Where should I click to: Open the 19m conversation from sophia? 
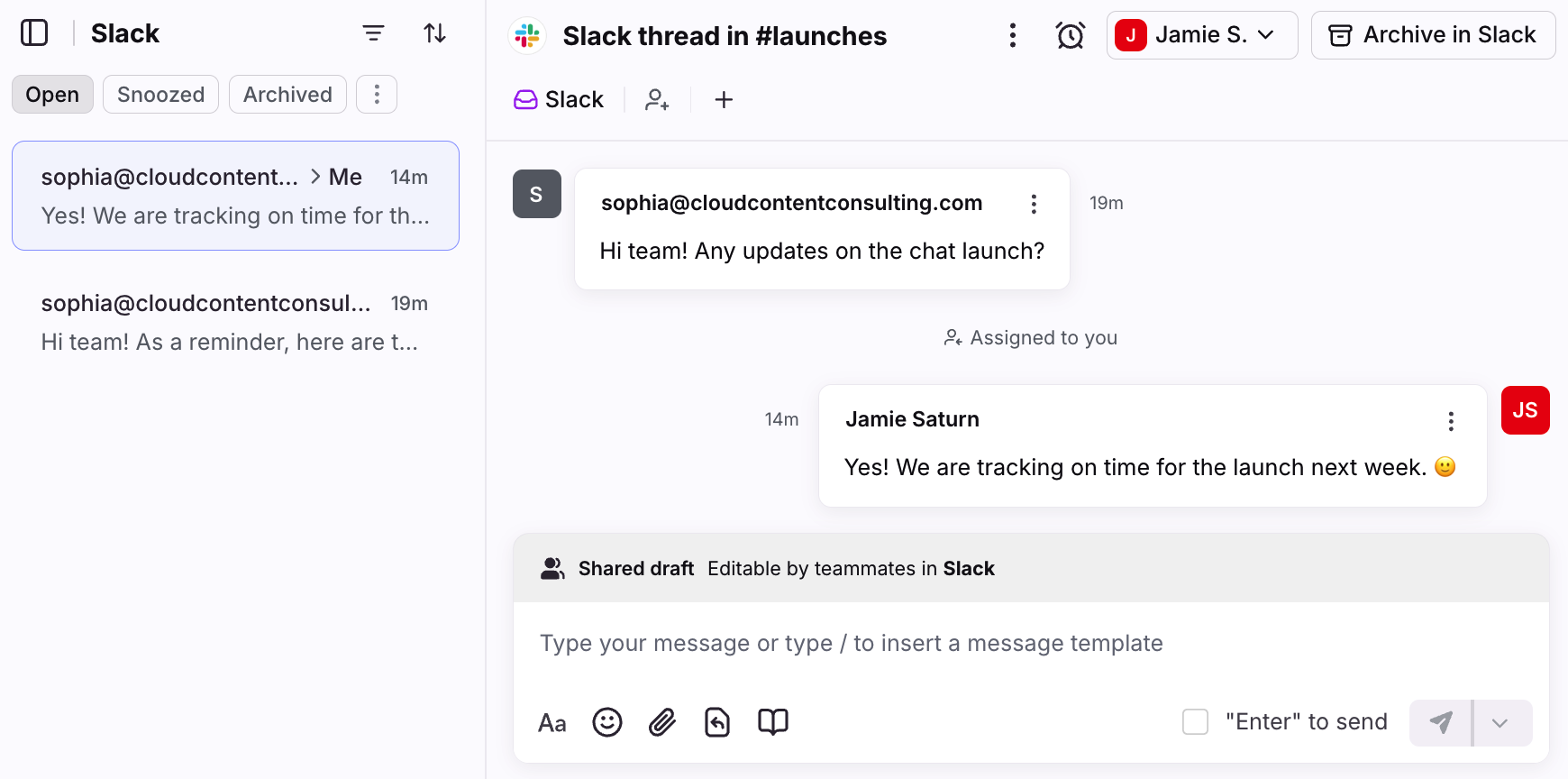[235, 323]
